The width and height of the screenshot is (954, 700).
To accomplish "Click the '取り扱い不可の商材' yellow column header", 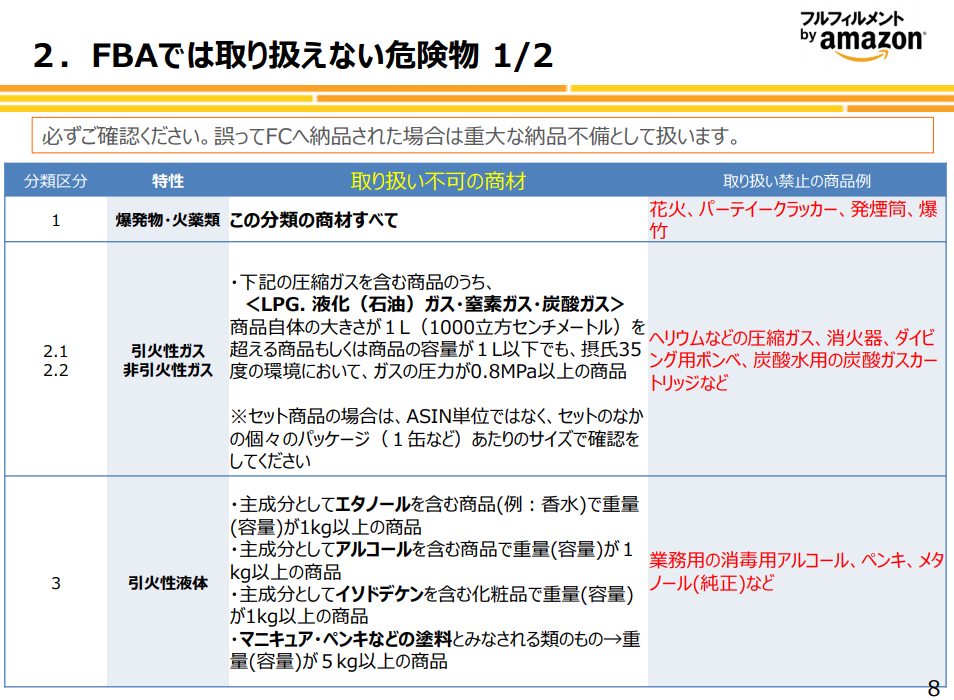I will click(x=438, y=181).
